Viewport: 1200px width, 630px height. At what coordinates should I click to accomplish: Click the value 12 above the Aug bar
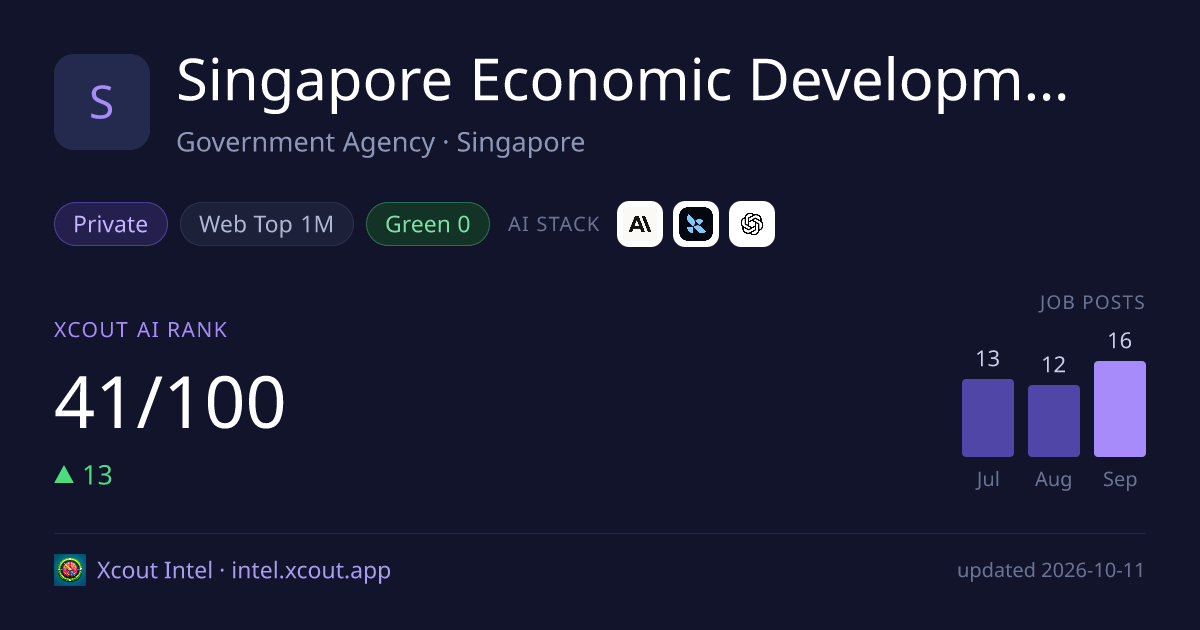[x=1054, y=365]
